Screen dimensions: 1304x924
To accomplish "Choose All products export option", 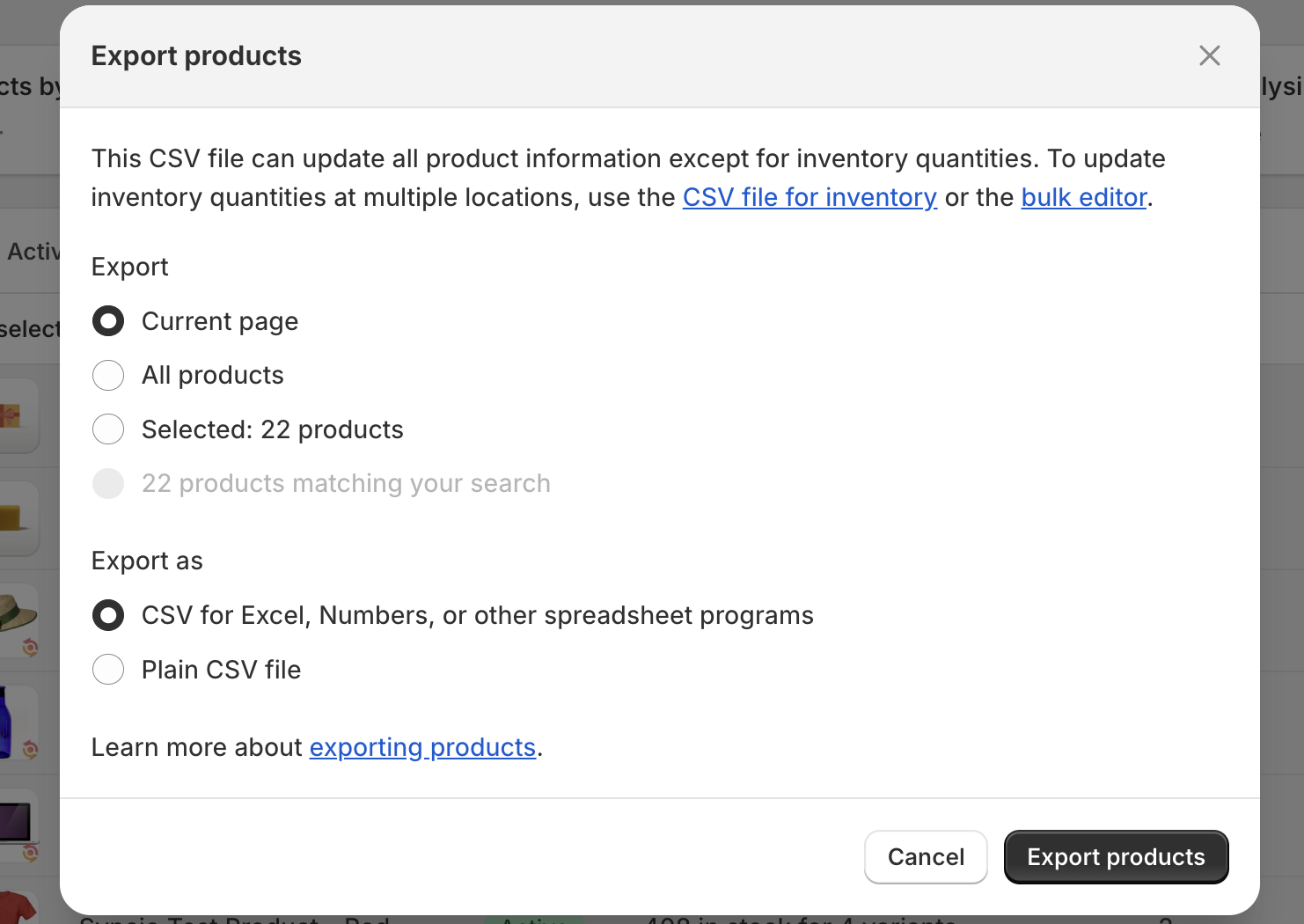I will click(108, 376).
